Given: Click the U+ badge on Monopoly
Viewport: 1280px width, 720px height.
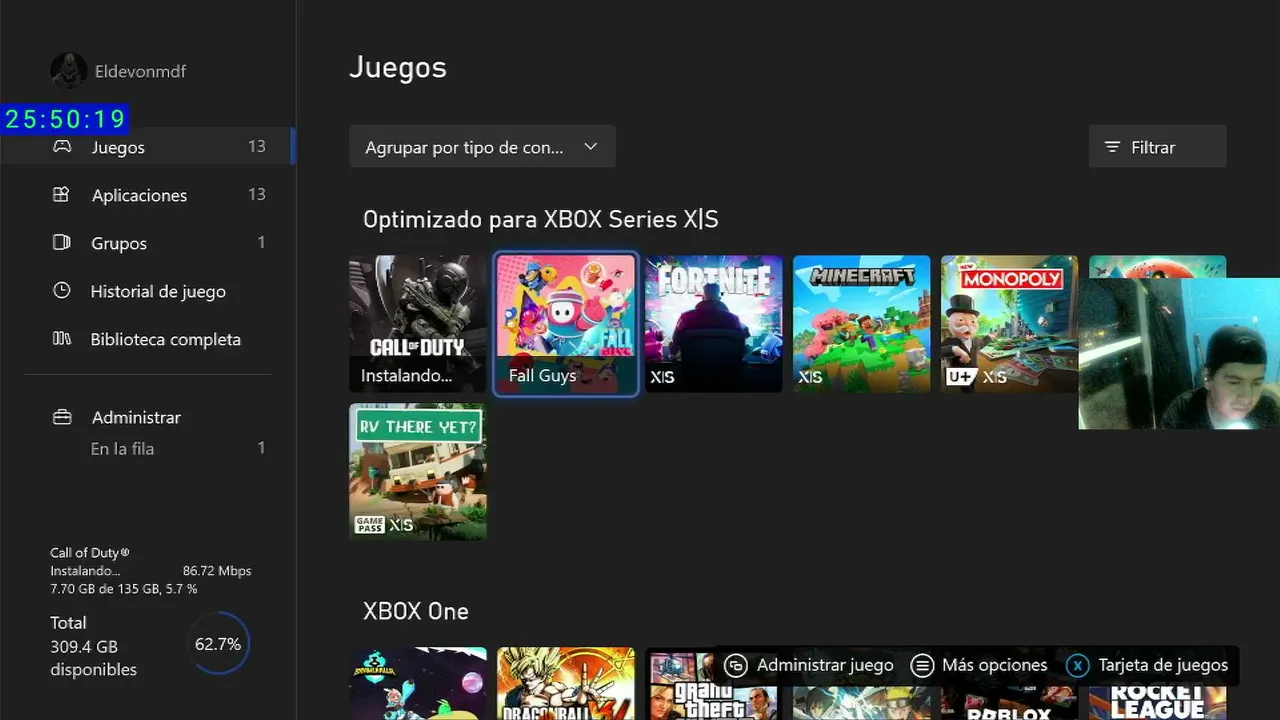Looking at the screenshot, I should point(960,377).
